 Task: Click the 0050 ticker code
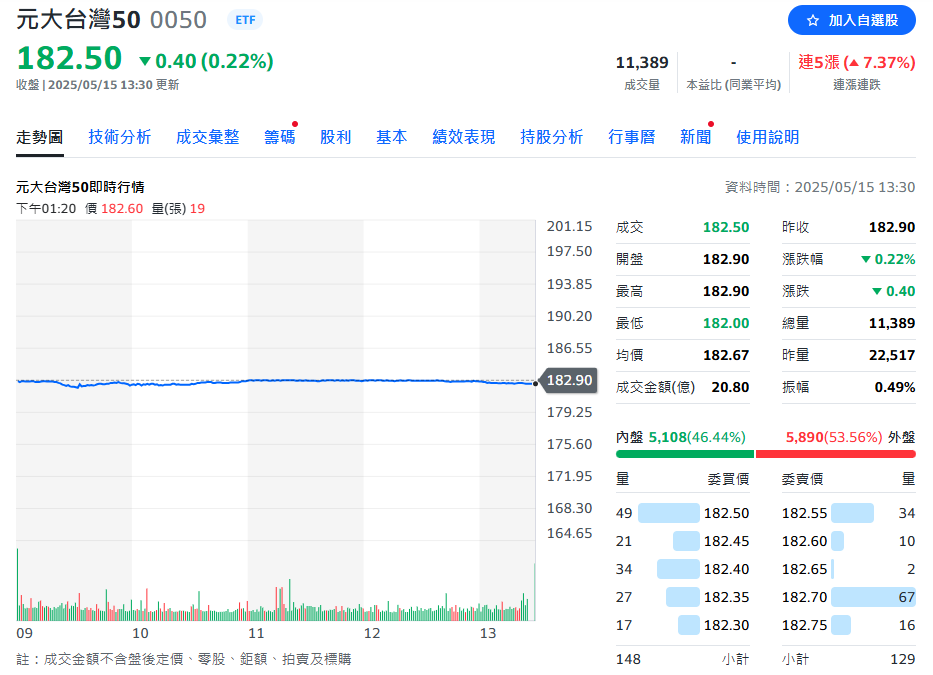[178, 20]
